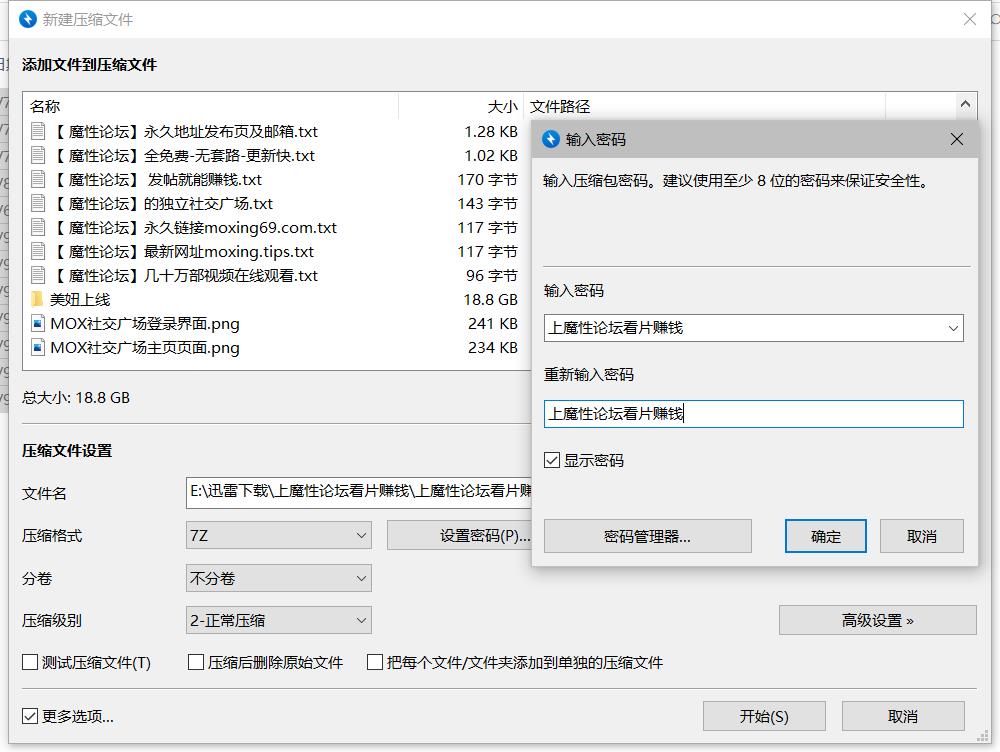Click the 重新输入密码 text field
Screen dimensions: 1000x752
[753, 414]
